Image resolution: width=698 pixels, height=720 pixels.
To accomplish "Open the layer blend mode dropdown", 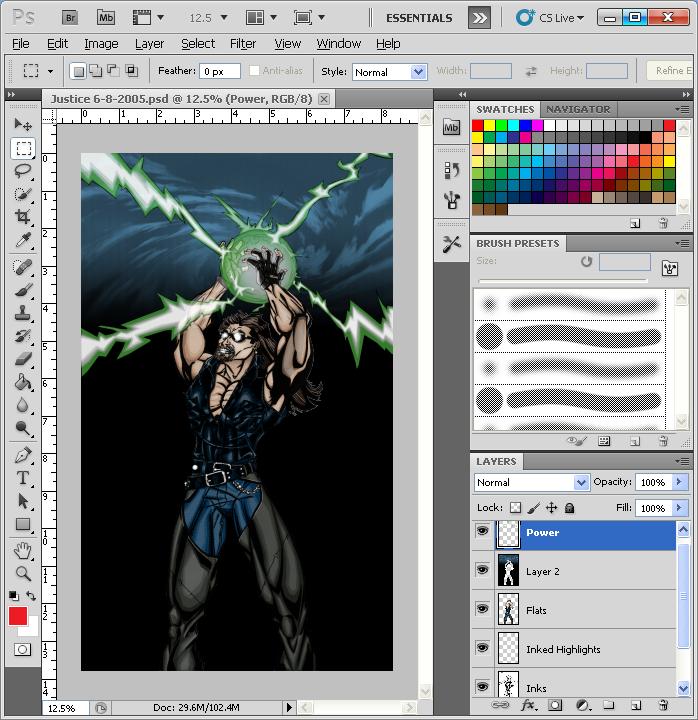I will [532, 482].
